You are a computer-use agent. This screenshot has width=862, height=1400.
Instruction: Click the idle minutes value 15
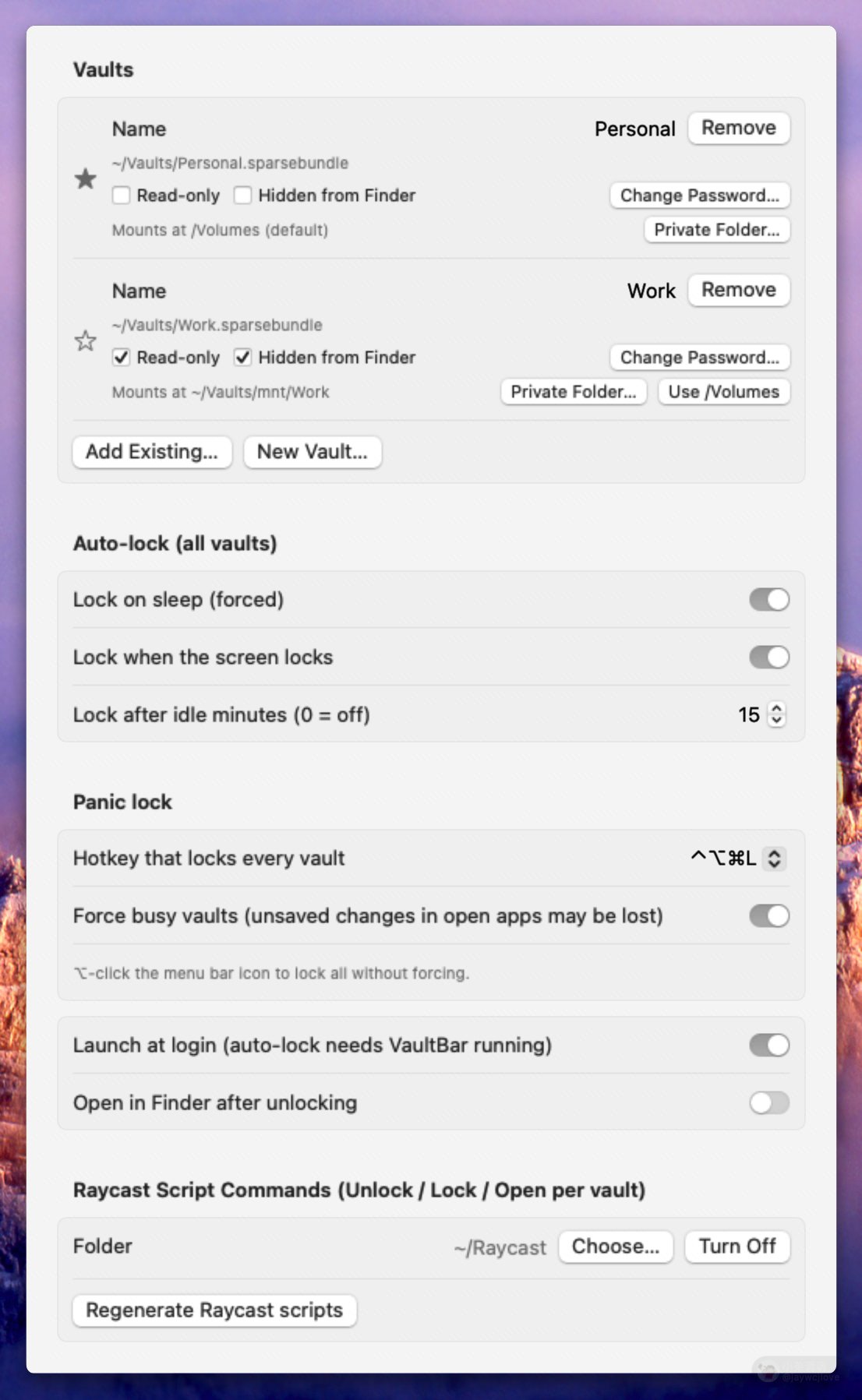(749, 714)
